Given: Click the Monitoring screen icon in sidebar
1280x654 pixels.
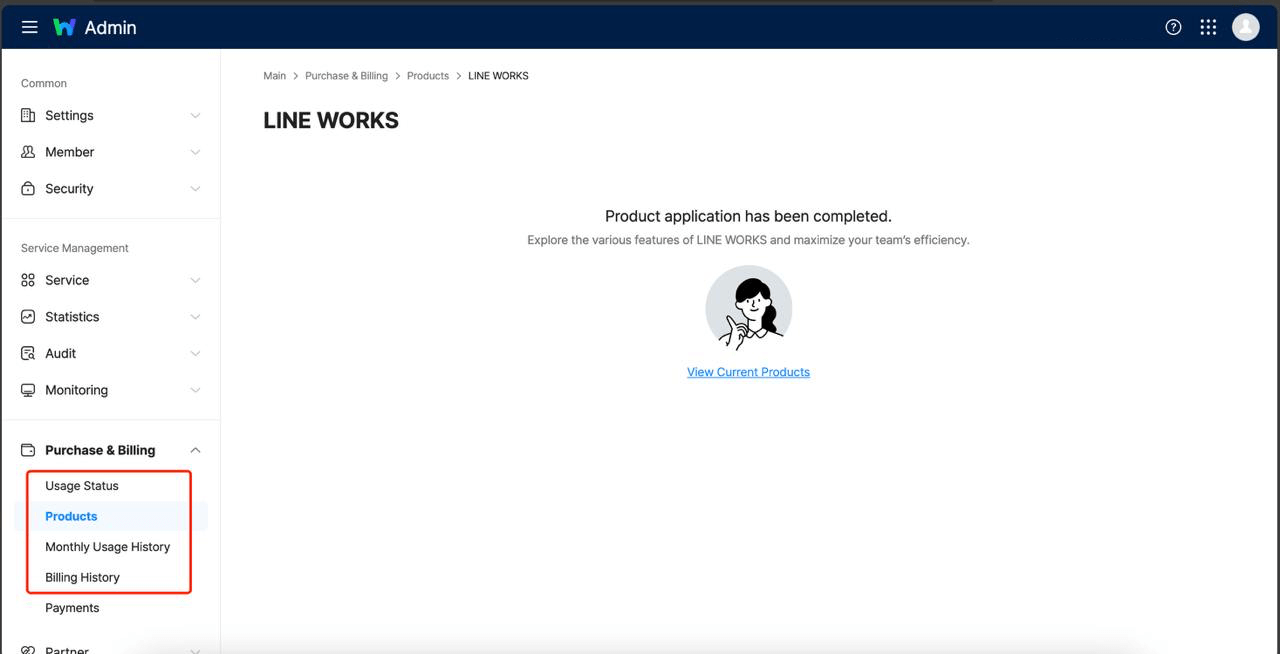Looking at the screenshot, I should [28, 390].
